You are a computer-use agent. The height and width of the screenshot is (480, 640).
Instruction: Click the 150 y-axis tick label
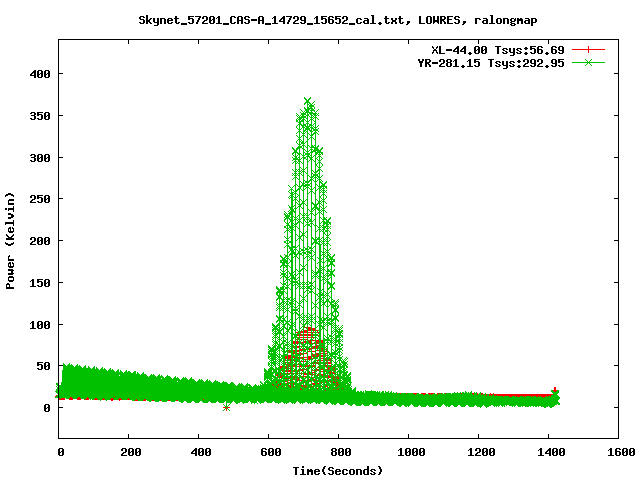(40, 283)
